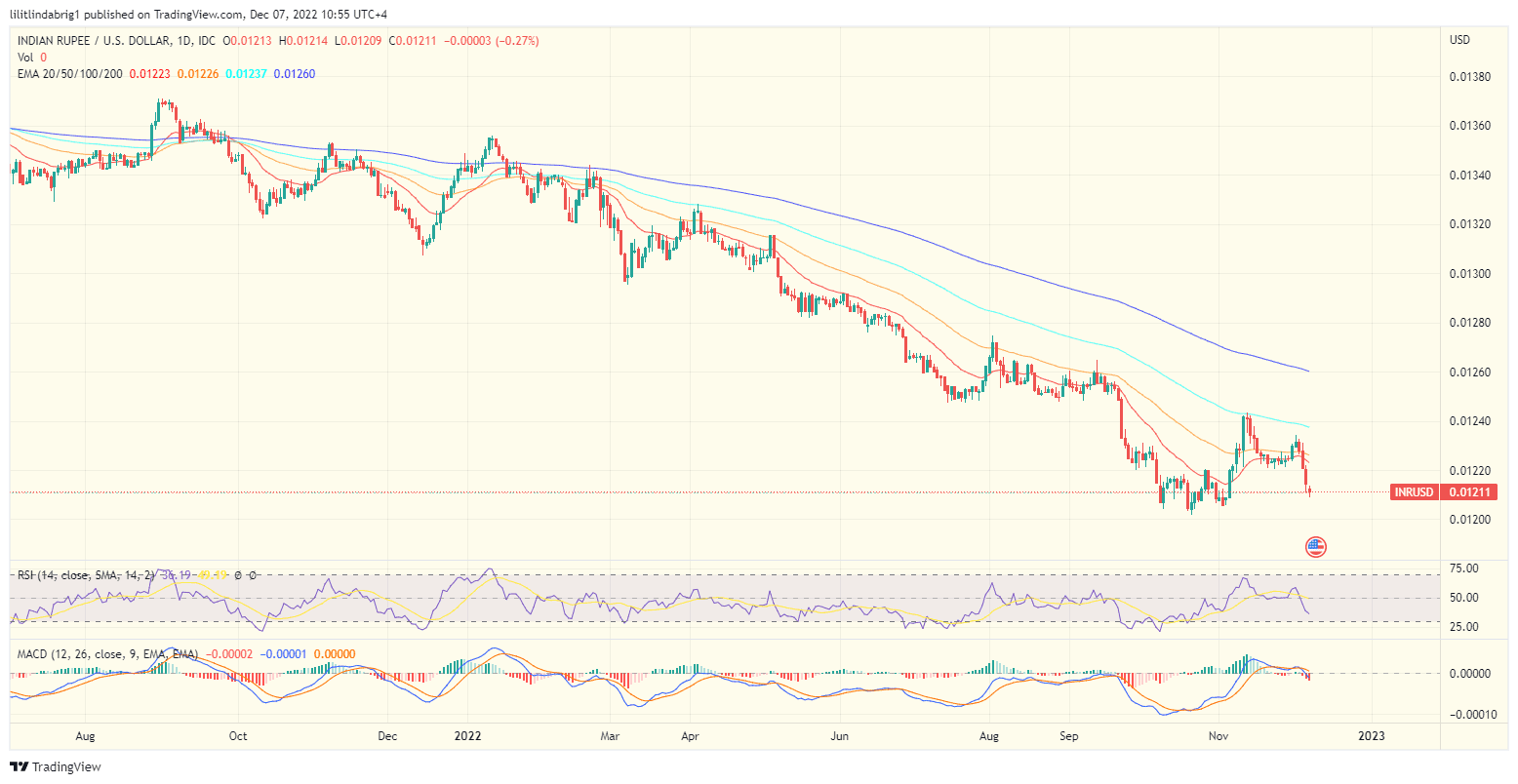Select the Mar label on the time axis
Viewport: 1518px width, 784px height.
[609, 737]
